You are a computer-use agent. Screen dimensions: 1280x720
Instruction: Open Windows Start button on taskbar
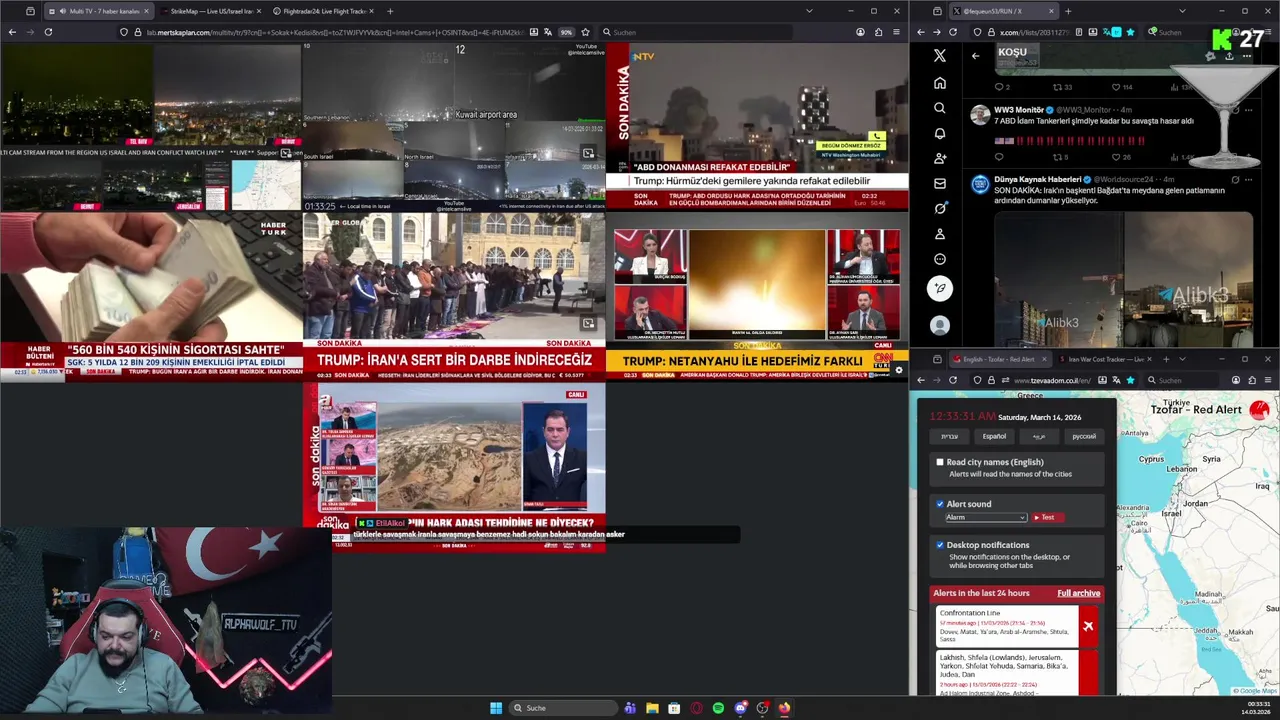click(x=496, y=708)
